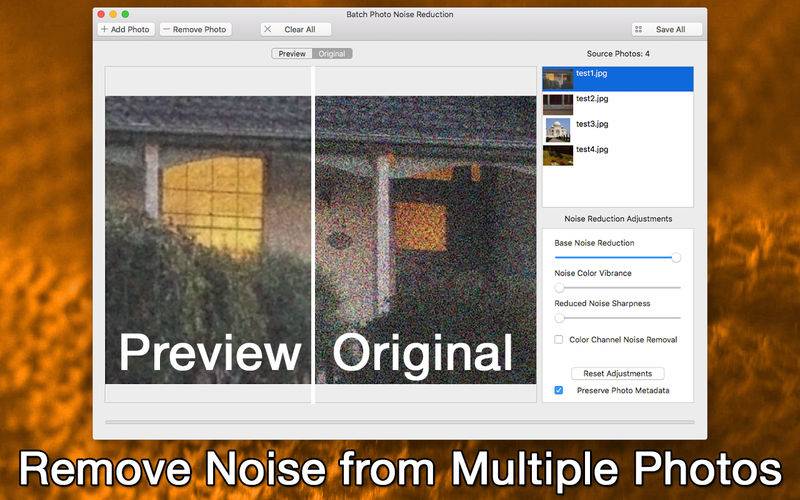Enable Color Channel Noise Removal checkbox
The image size is (800, 500).
tap(559, 339)
